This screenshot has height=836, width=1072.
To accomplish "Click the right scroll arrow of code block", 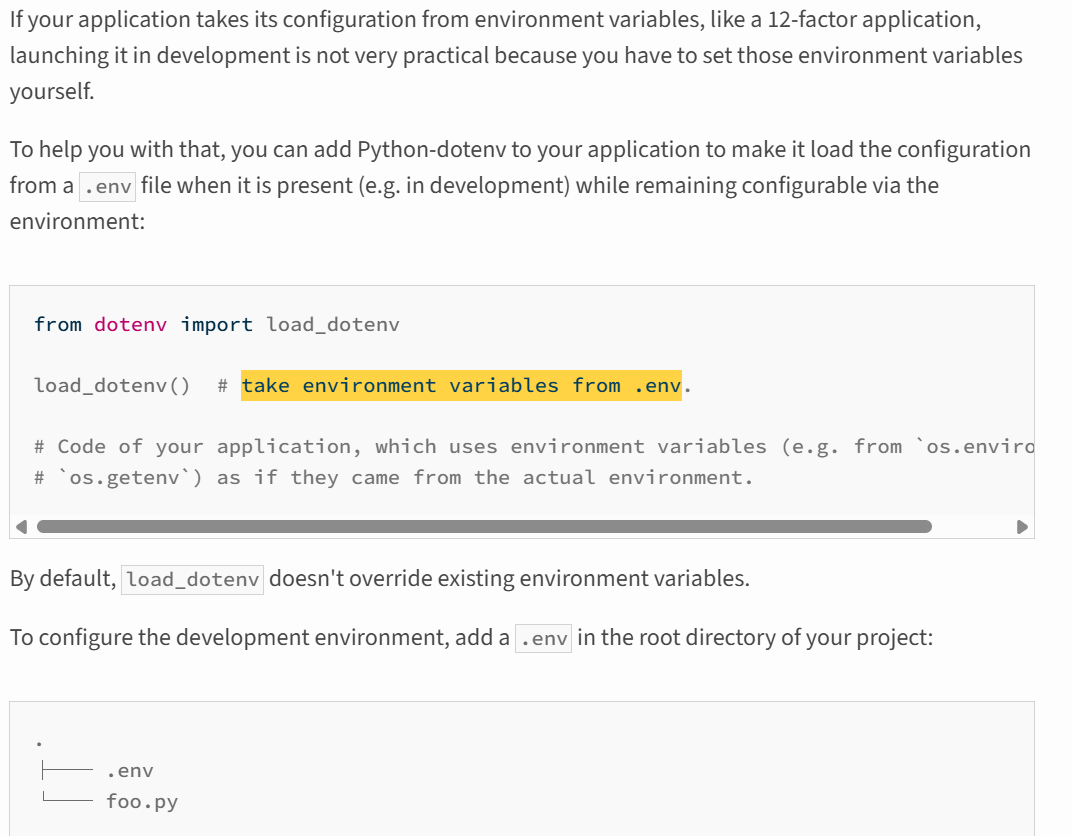I will (1022, 526).
